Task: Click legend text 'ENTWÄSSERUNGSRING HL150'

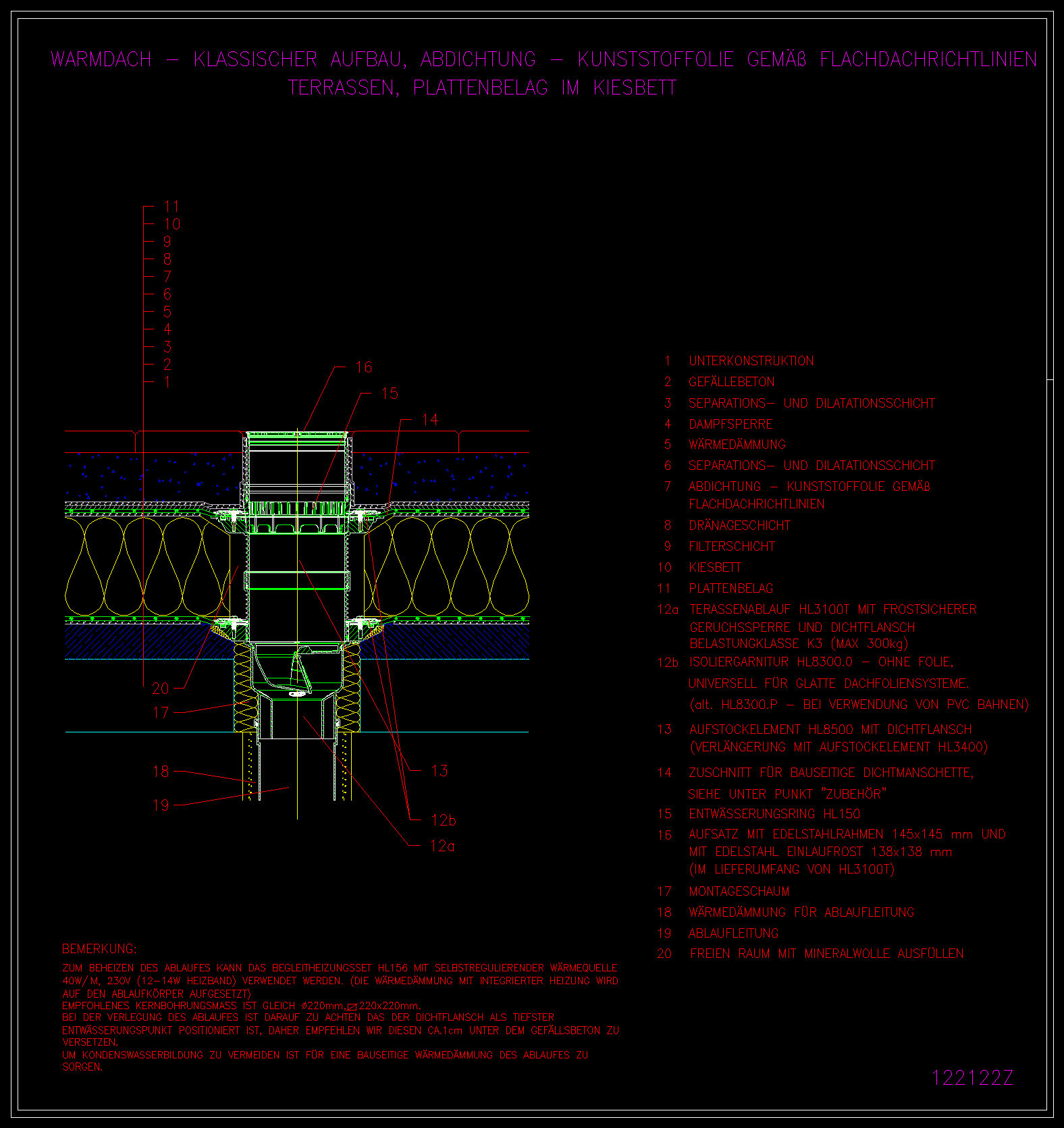Action: tap(774, 814)
